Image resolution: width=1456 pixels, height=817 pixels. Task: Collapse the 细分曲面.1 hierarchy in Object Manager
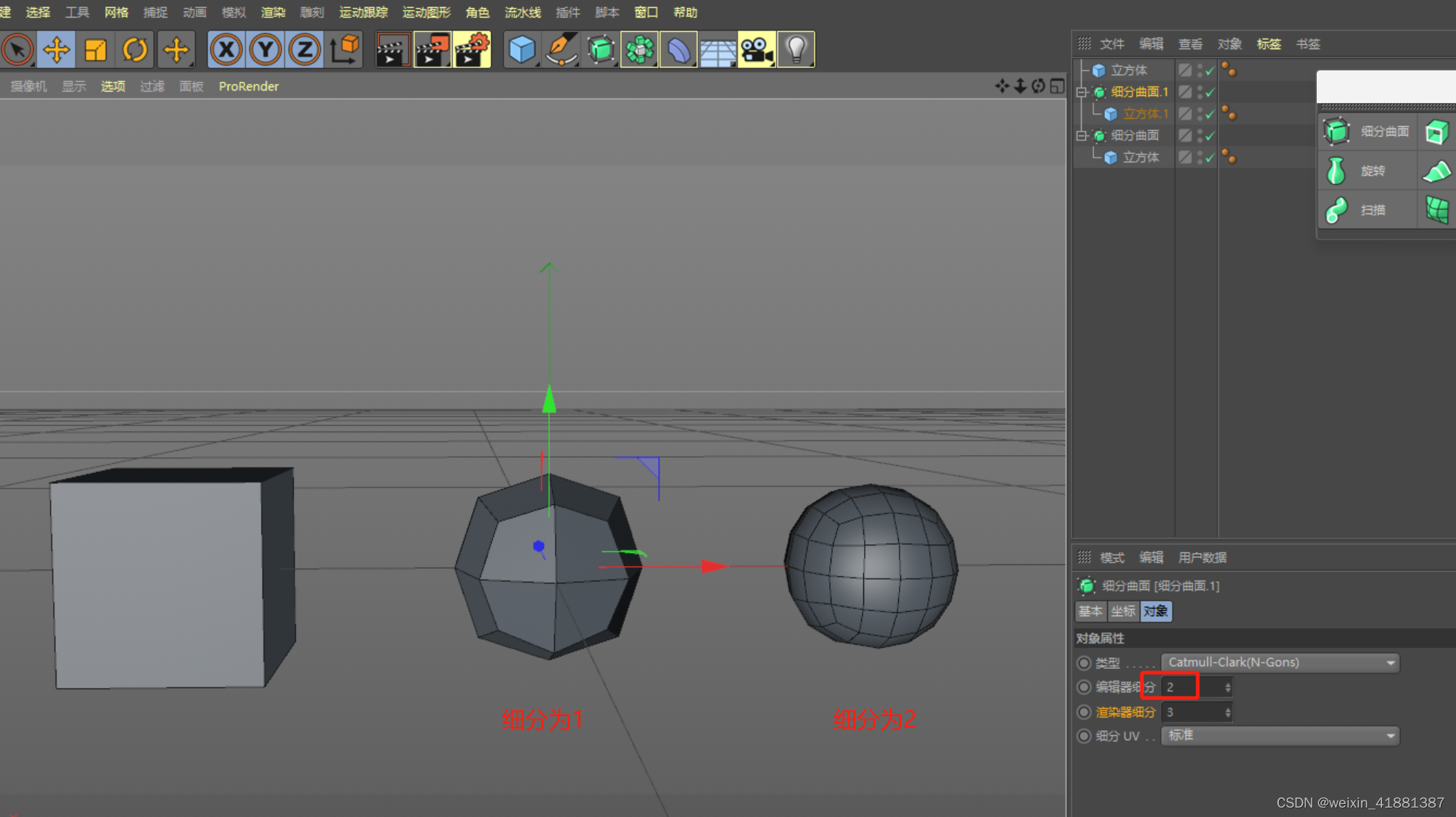[x=1080, y=92]
